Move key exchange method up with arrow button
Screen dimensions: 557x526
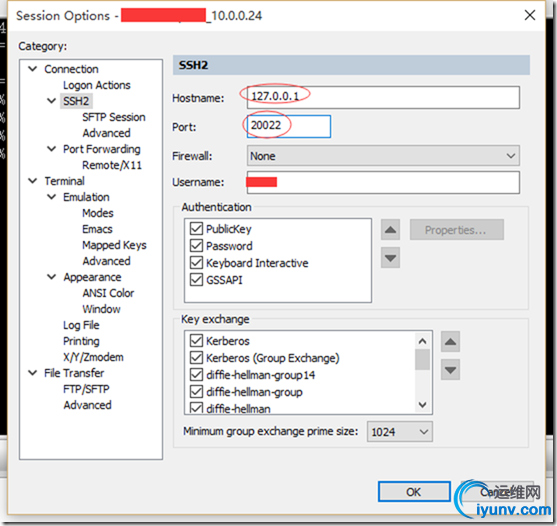coord(450,342)
